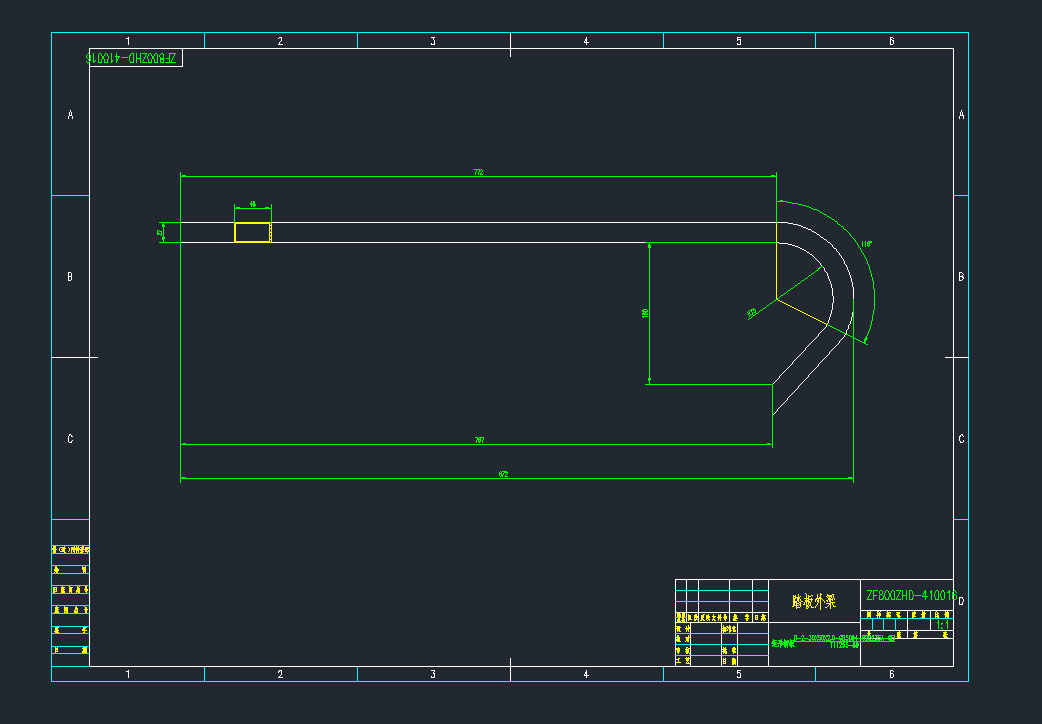Click the 1:1 scale value in title block
Viewport: 1042px width, 724px height.
click(x=941, y=625)
